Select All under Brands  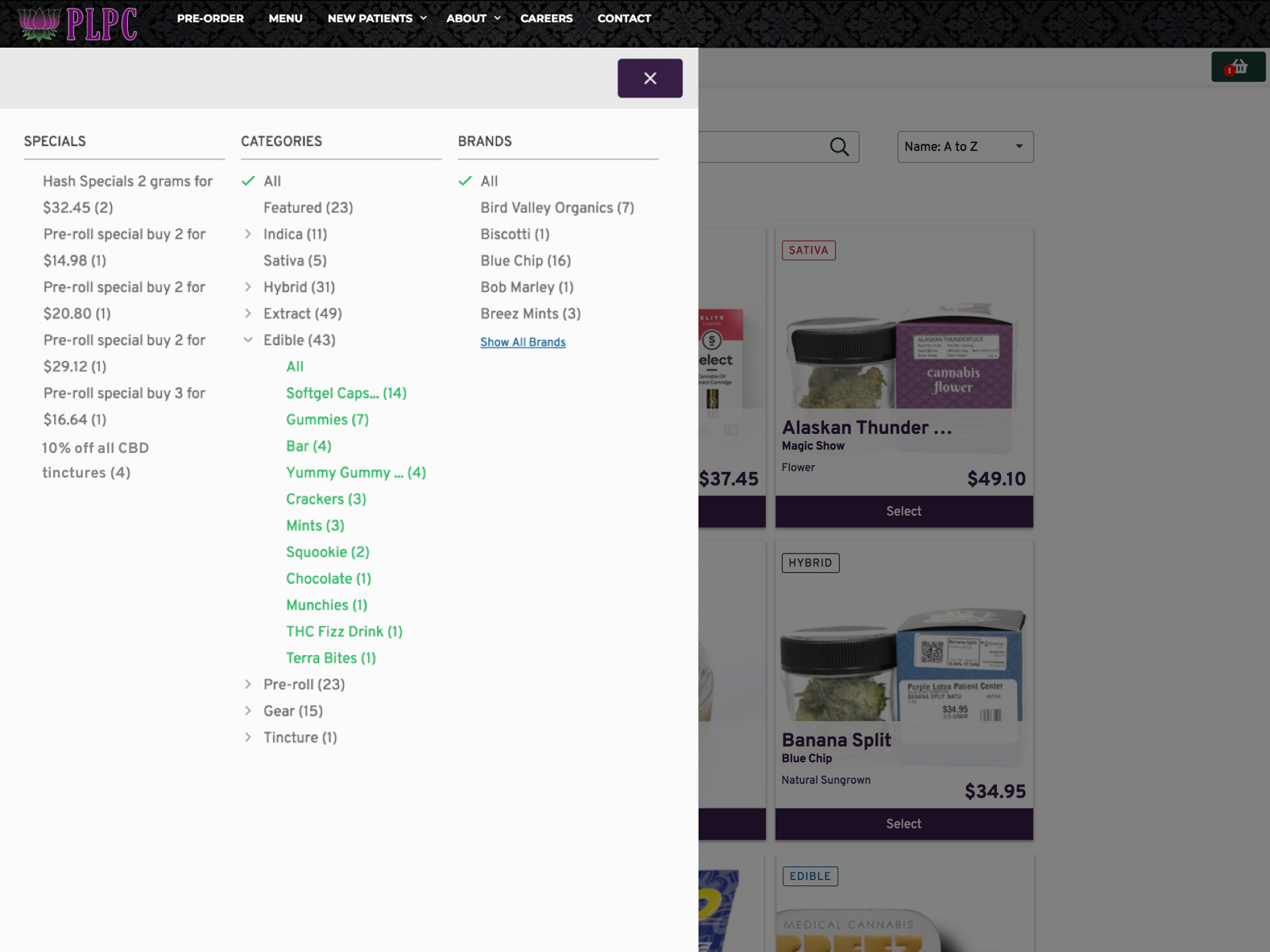tap(489, 181)
